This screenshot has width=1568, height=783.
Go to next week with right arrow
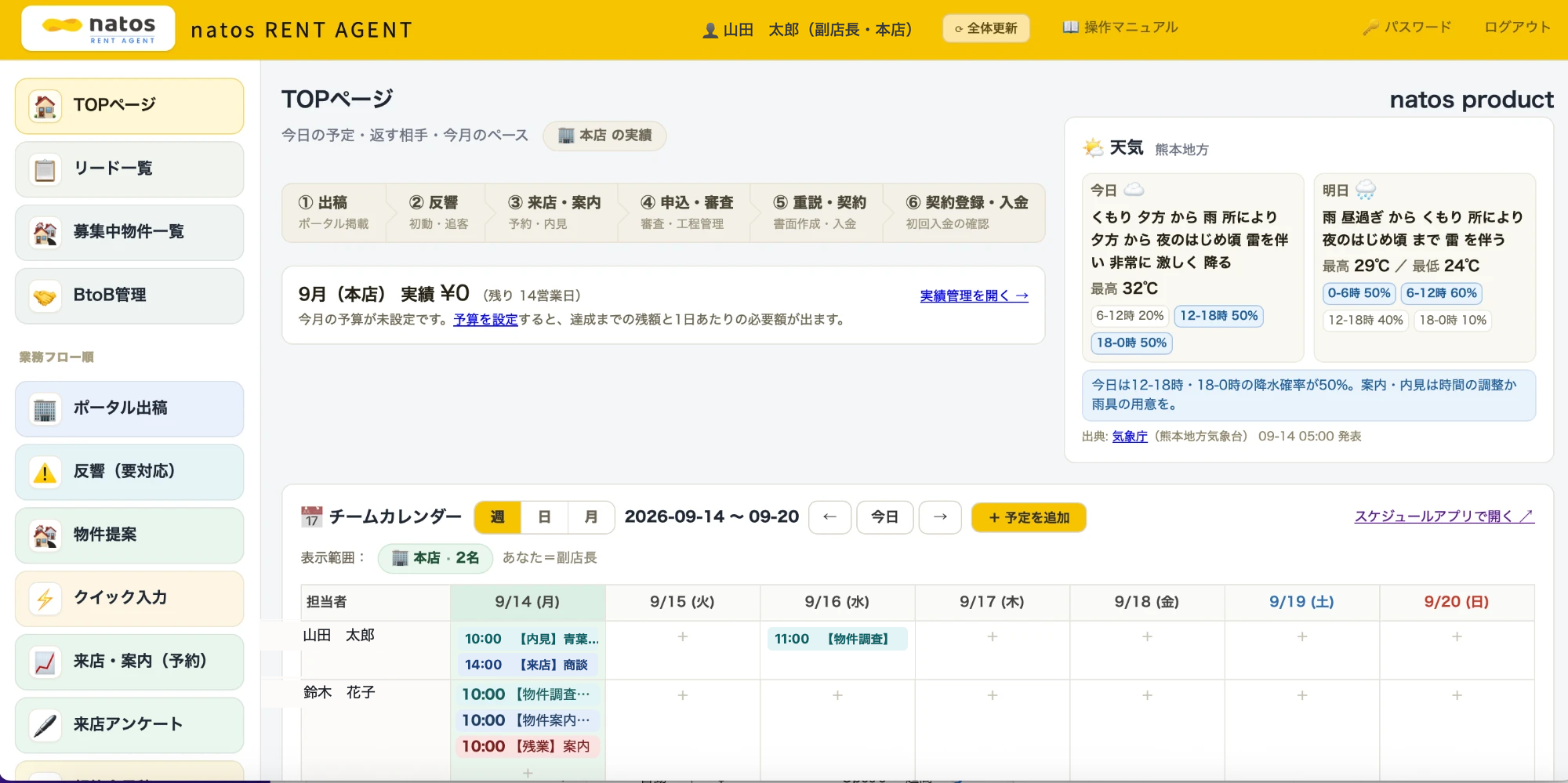(x=940, y=517)
